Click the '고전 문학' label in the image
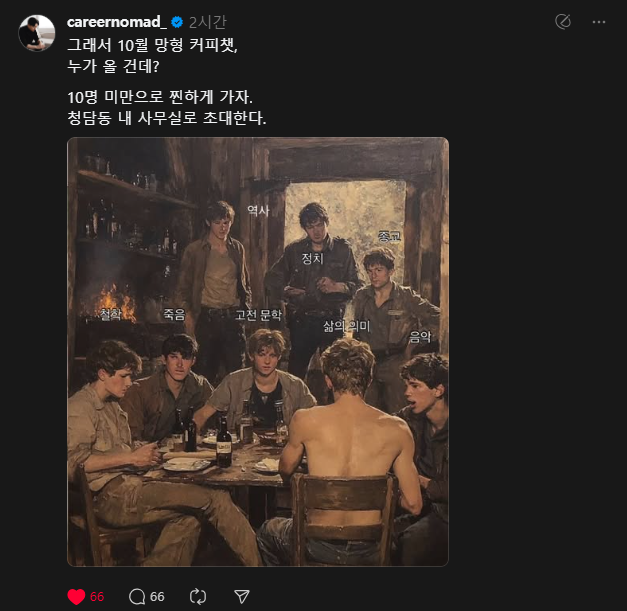 [x=259, y=314]
